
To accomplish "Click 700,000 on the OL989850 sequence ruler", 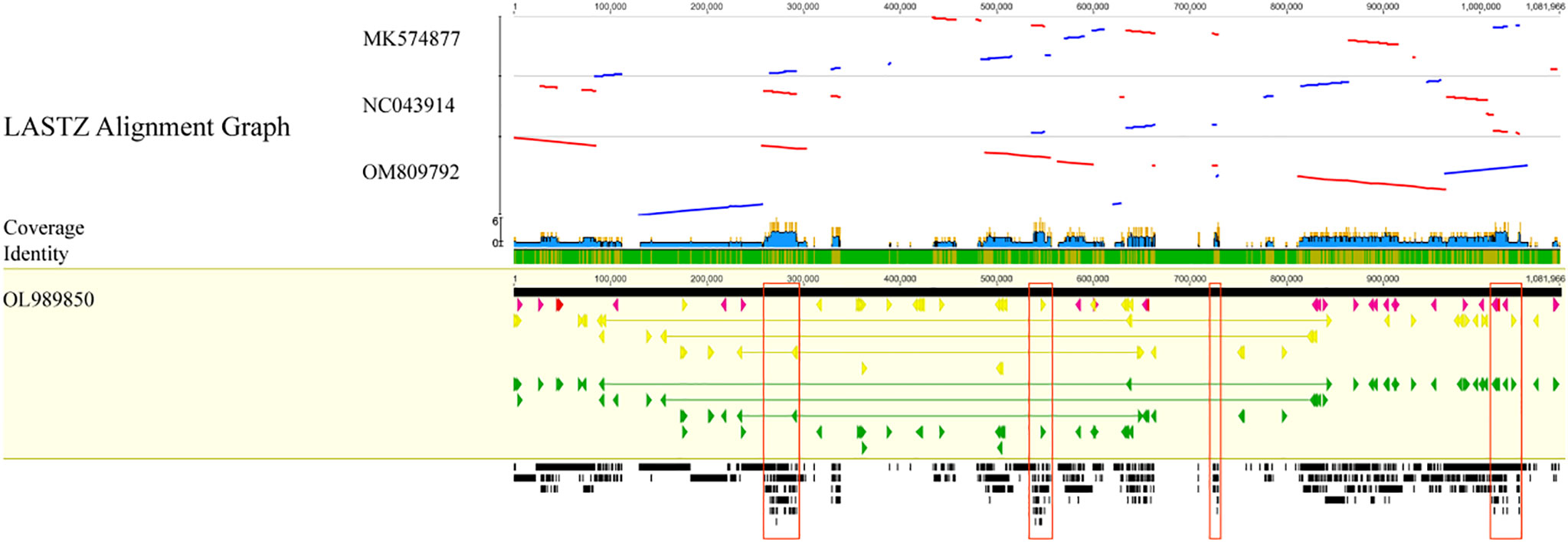I will pyautogui.click(x=1190, y=279).
